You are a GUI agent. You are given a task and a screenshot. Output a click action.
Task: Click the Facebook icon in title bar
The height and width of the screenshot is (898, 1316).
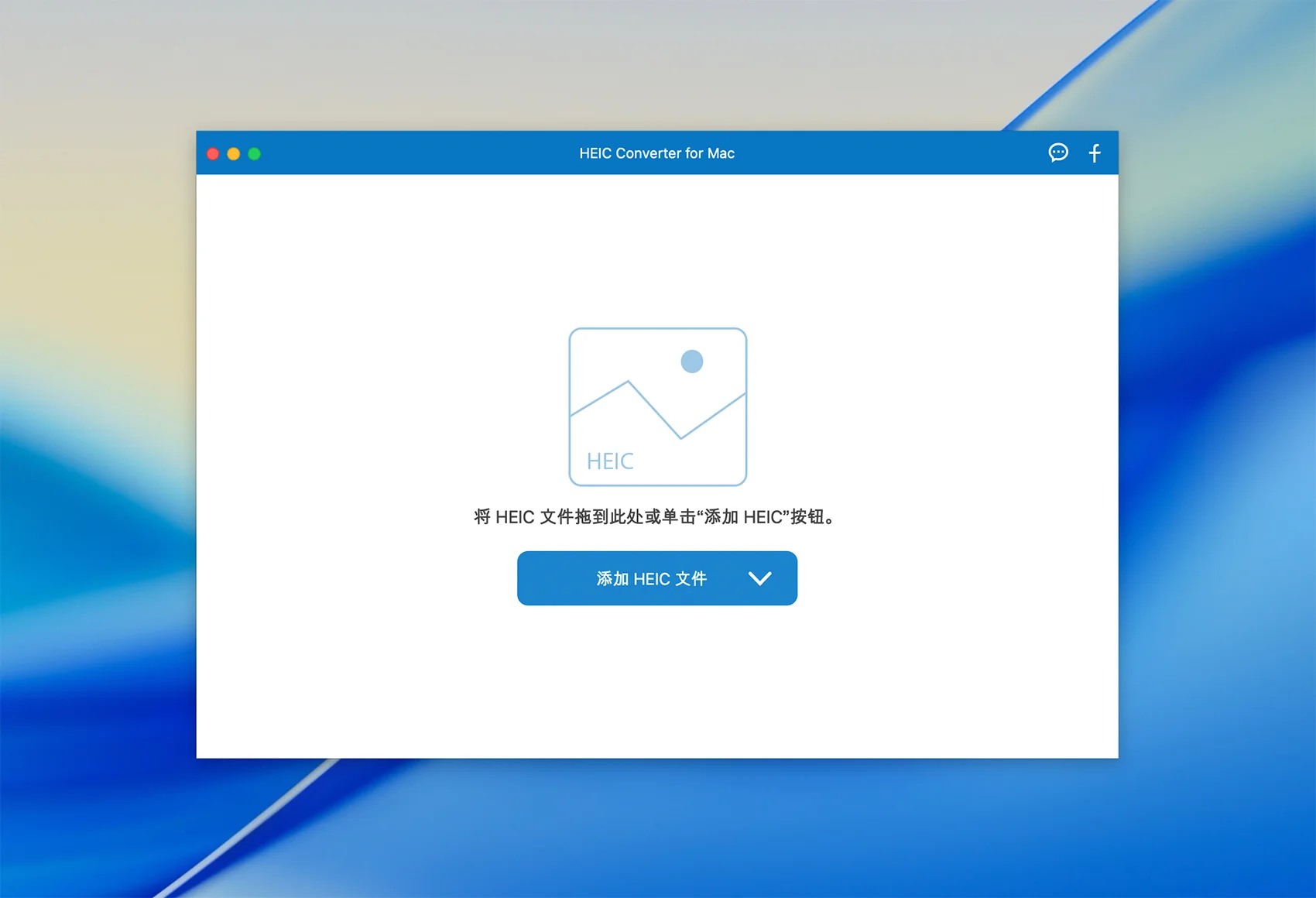tap(1095, 153)
